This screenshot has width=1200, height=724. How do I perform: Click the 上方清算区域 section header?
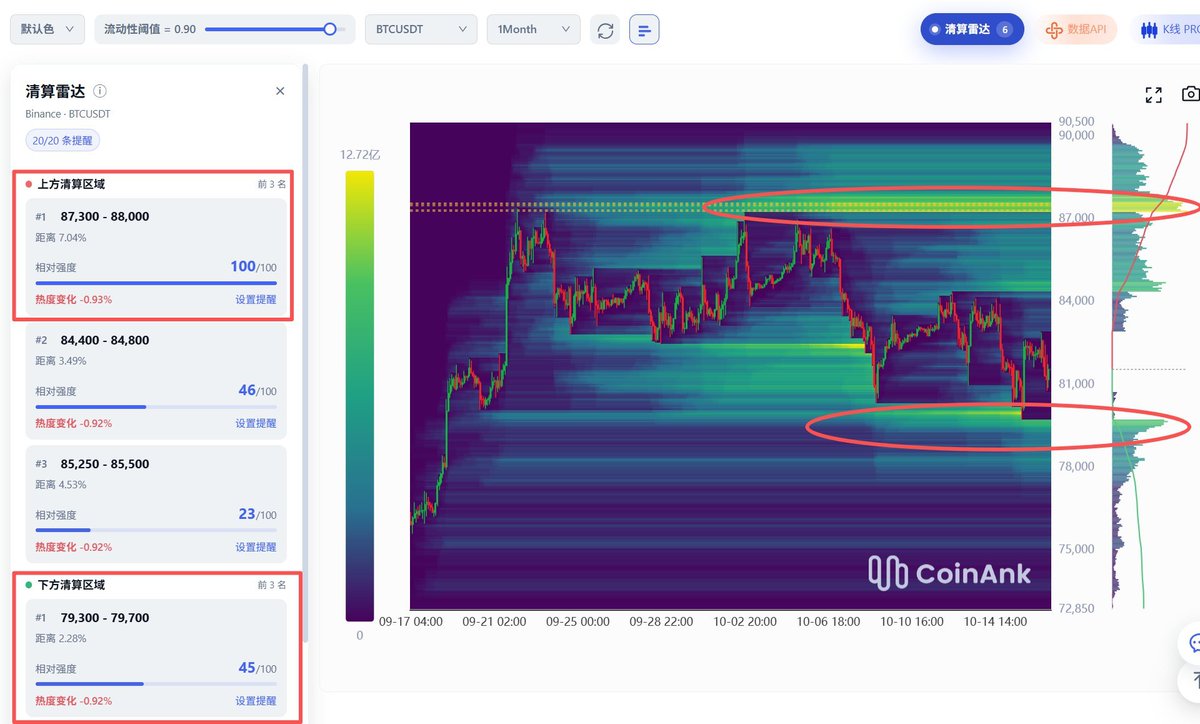(71, 184)
